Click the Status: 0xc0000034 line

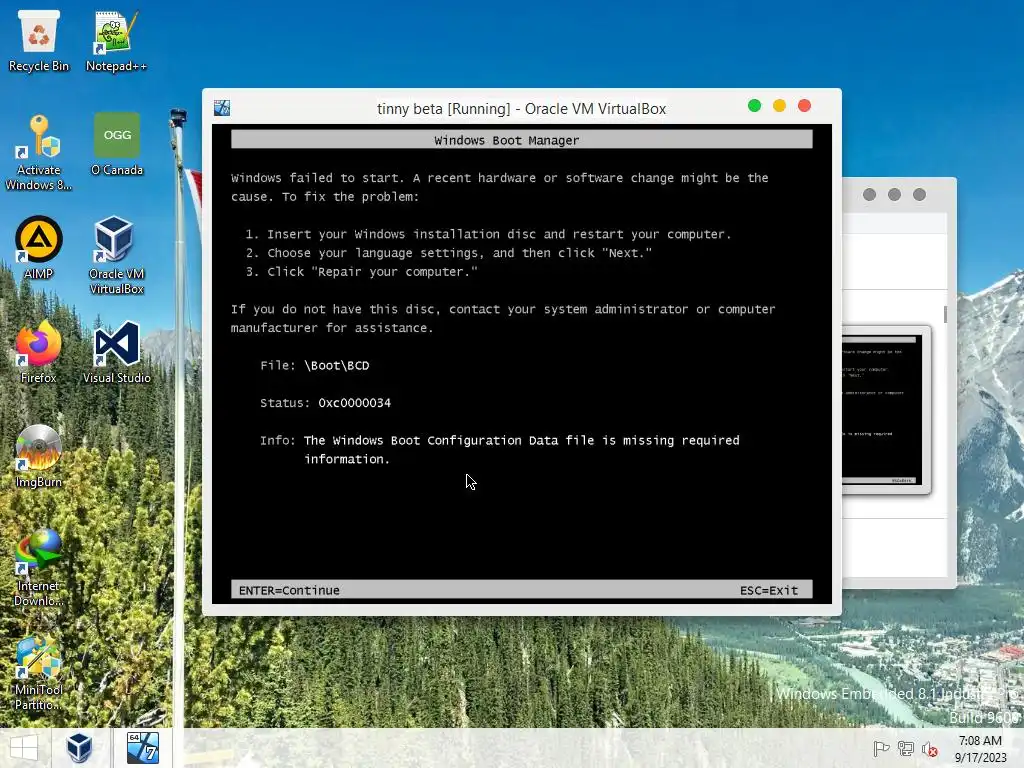(325, 403)
